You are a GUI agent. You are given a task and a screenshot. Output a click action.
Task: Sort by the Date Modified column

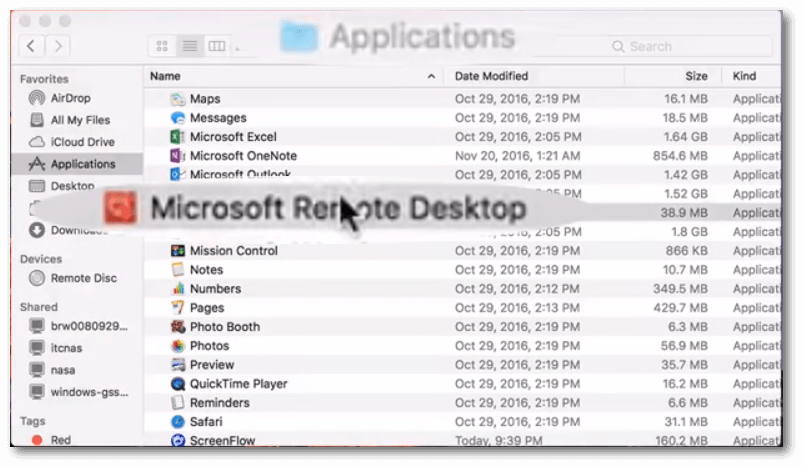click(x=534, y=76)
